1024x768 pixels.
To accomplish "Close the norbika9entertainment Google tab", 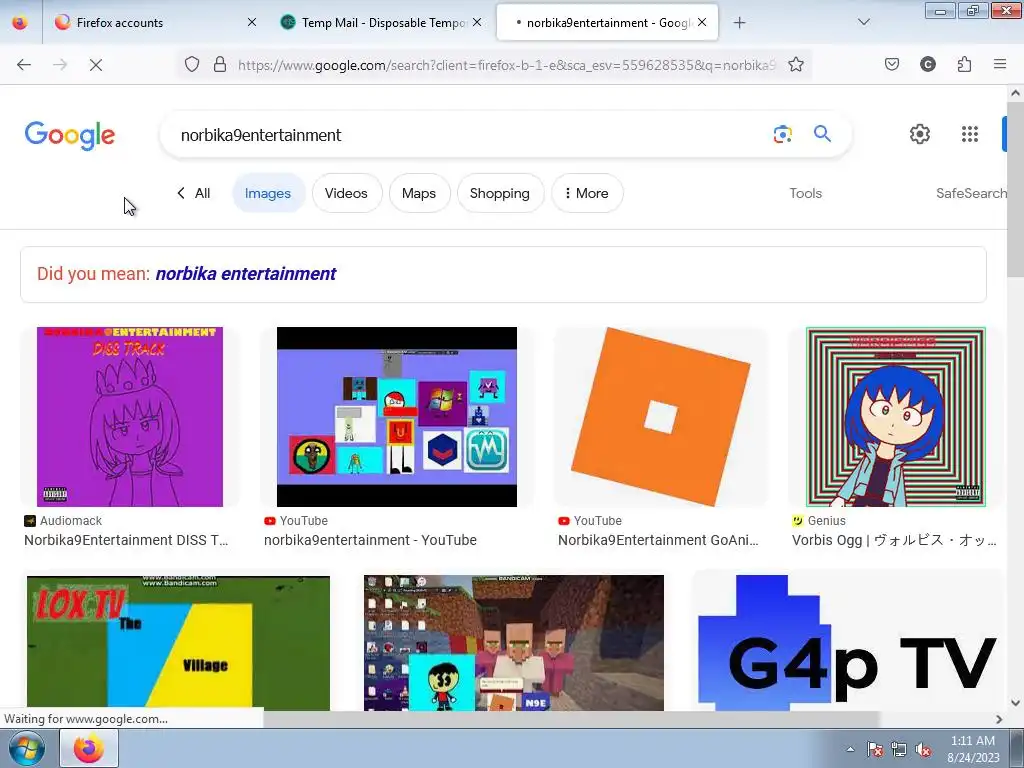I will 702,22.
